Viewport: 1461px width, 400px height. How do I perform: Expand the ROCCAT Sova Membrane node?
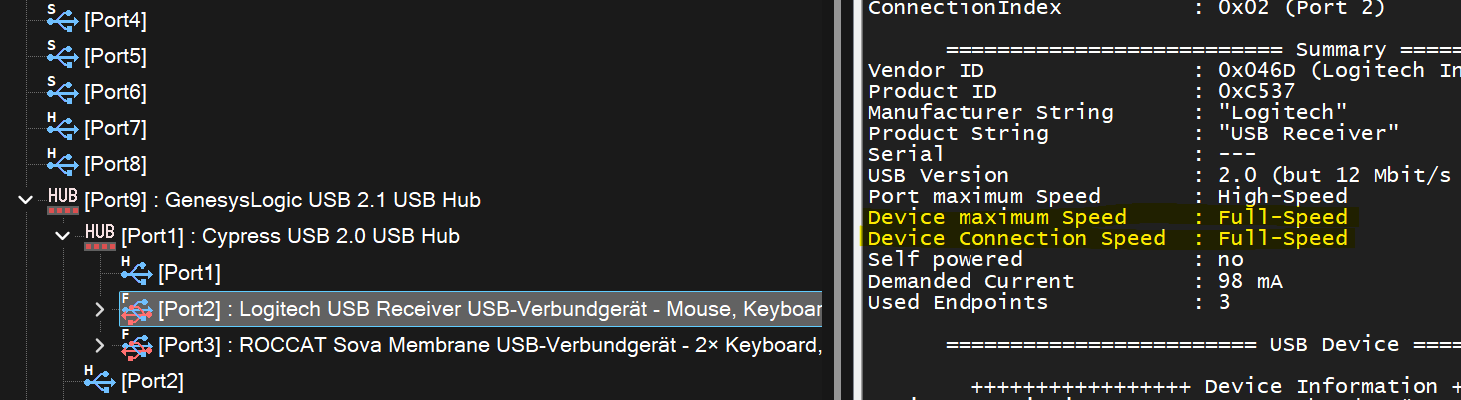tap(99, 346)
